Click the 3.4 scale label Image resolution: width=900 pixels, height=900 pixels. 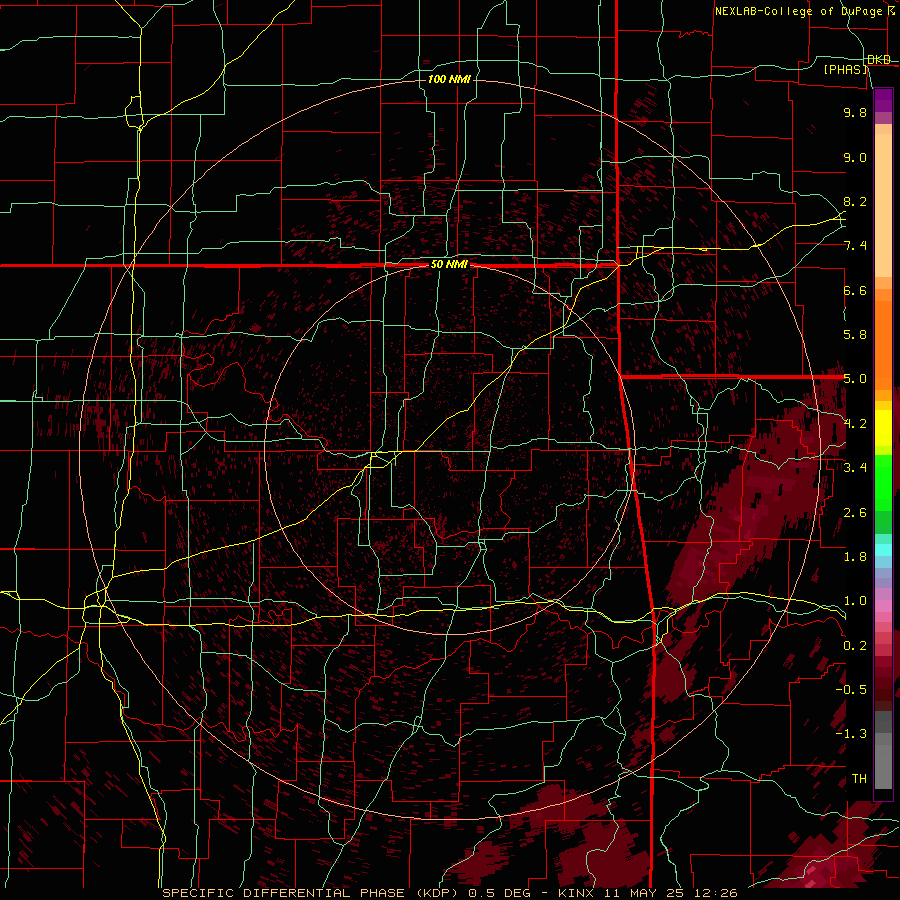[855, 467]
